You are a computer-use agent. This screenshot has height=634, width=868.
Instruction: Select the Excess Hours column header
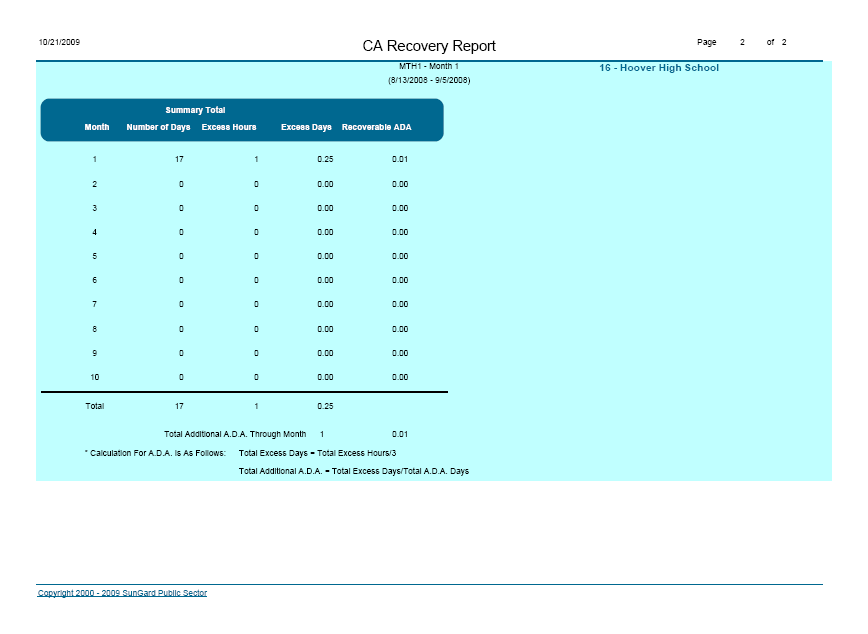[229, 128]
